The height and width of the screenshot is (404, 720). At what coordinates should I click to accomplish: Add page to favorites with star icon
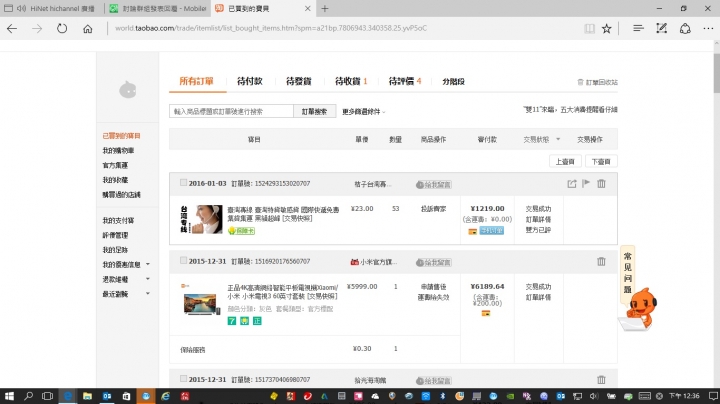click(607, 28)
